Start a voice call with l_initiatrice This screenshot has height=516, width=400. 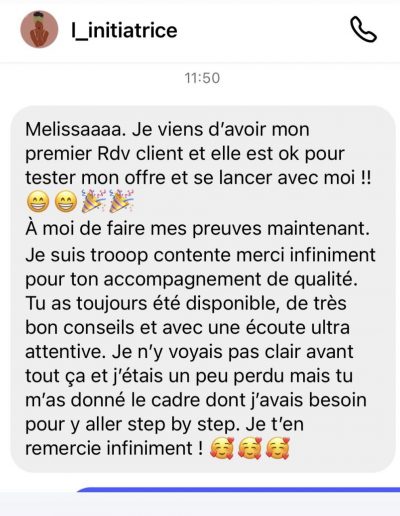363,30
